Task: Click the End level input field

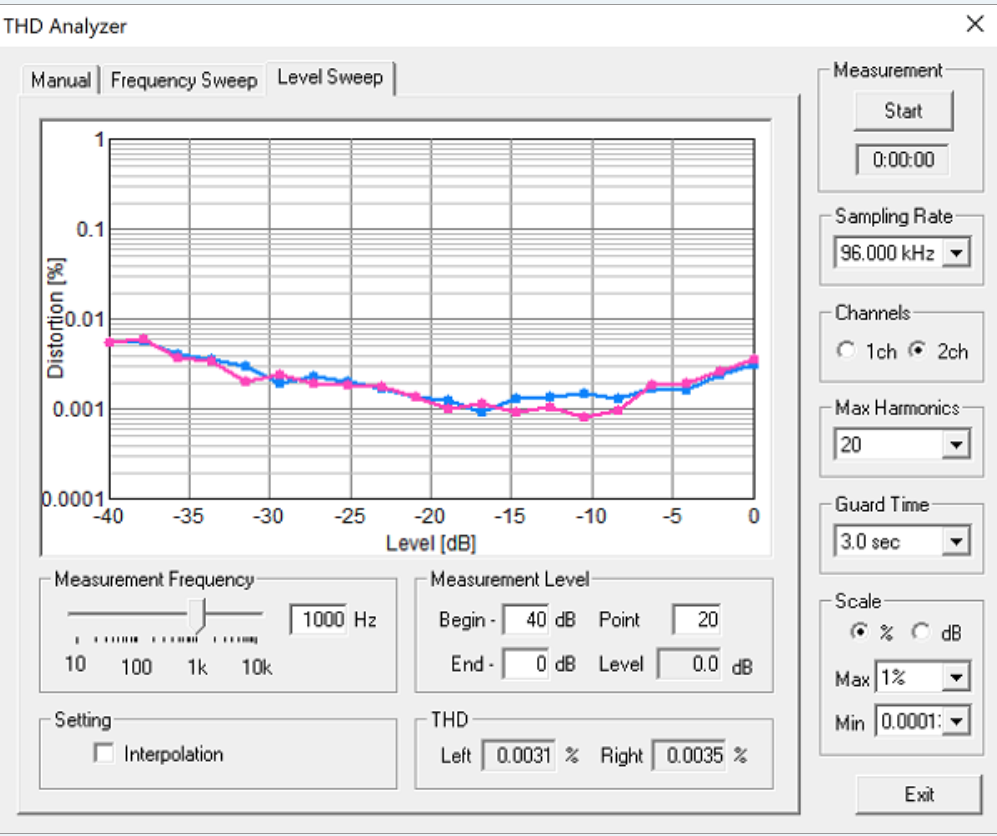Action: click(526, 664)
